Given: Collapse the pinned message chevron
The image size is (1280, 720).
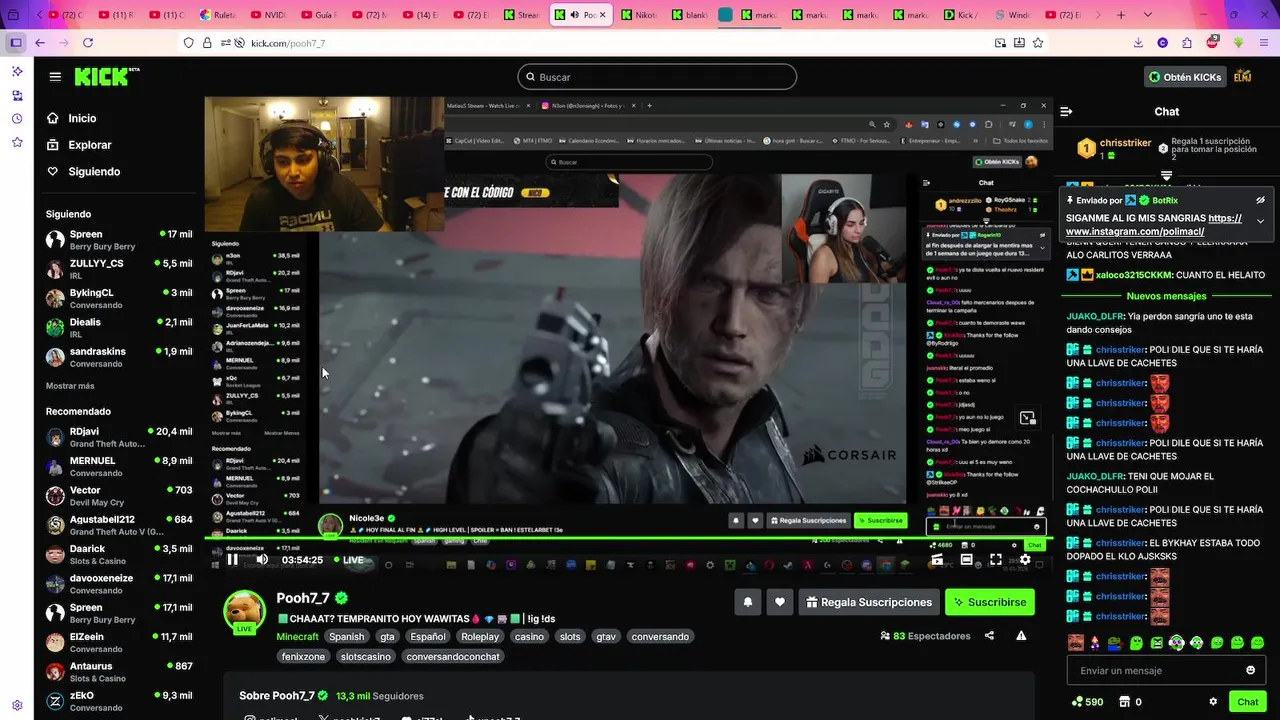Looking at the screenshot, I should pos(1260,221).
